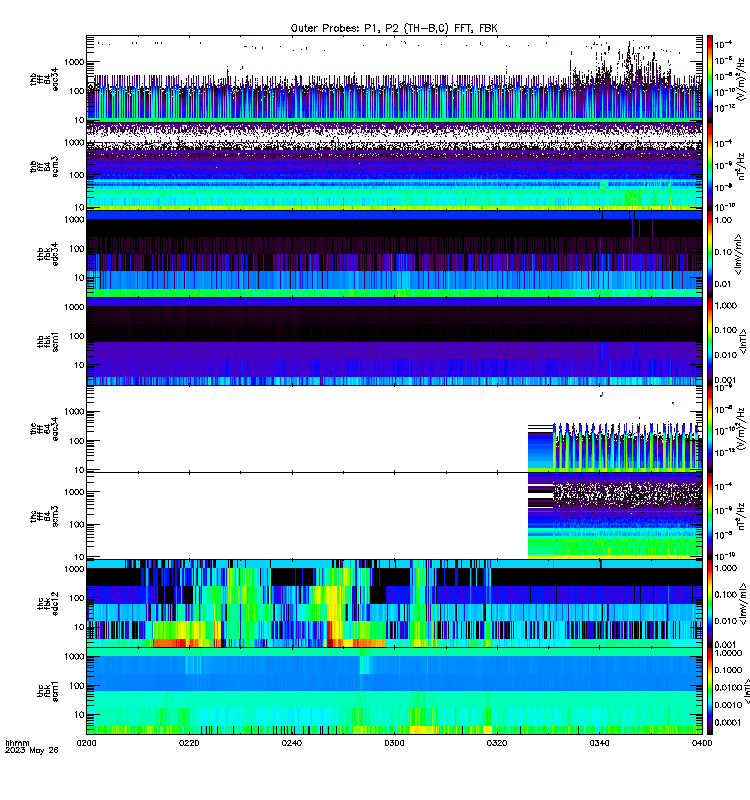Click the plot title 'Outer Probes: P1, P2 (TH-B,C) FFT, FBK'

pos(394,29)
